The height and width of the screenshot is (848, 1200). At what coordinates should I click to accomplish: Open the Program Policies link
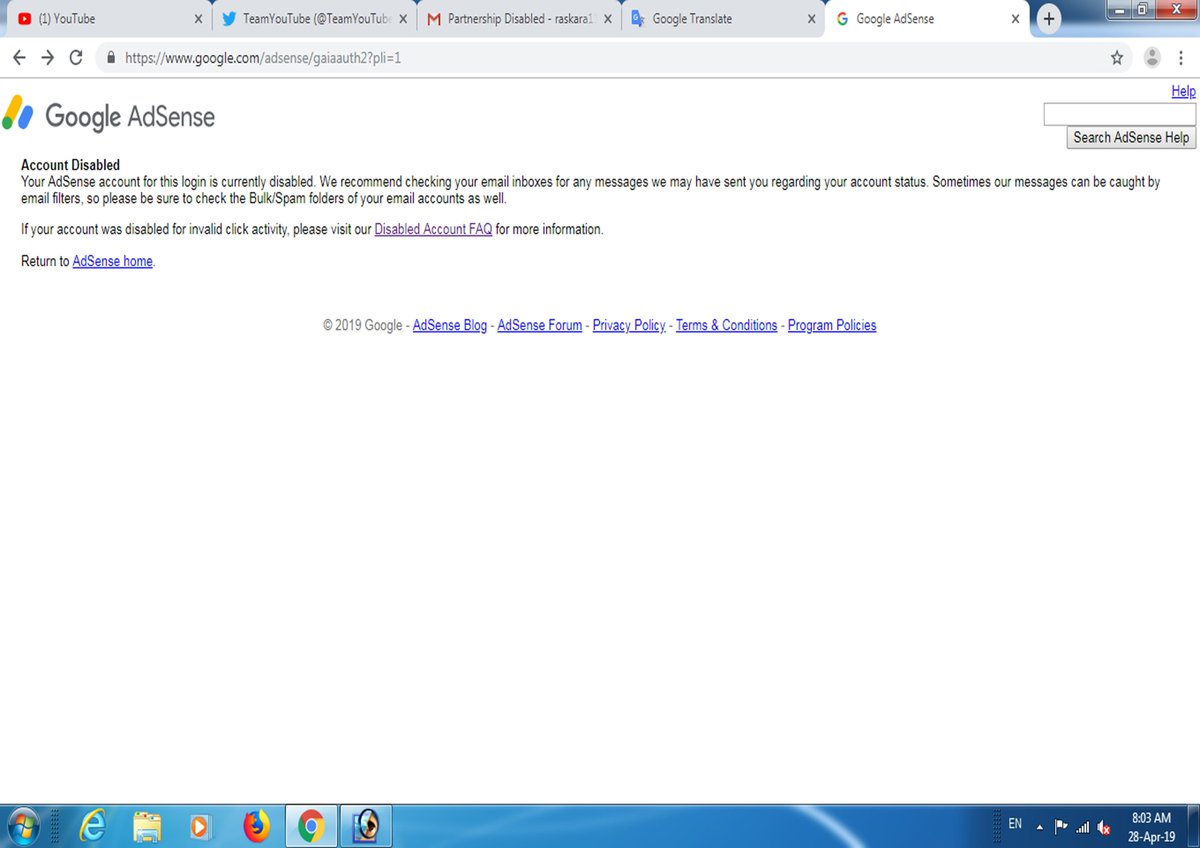(x=832, y=325)
